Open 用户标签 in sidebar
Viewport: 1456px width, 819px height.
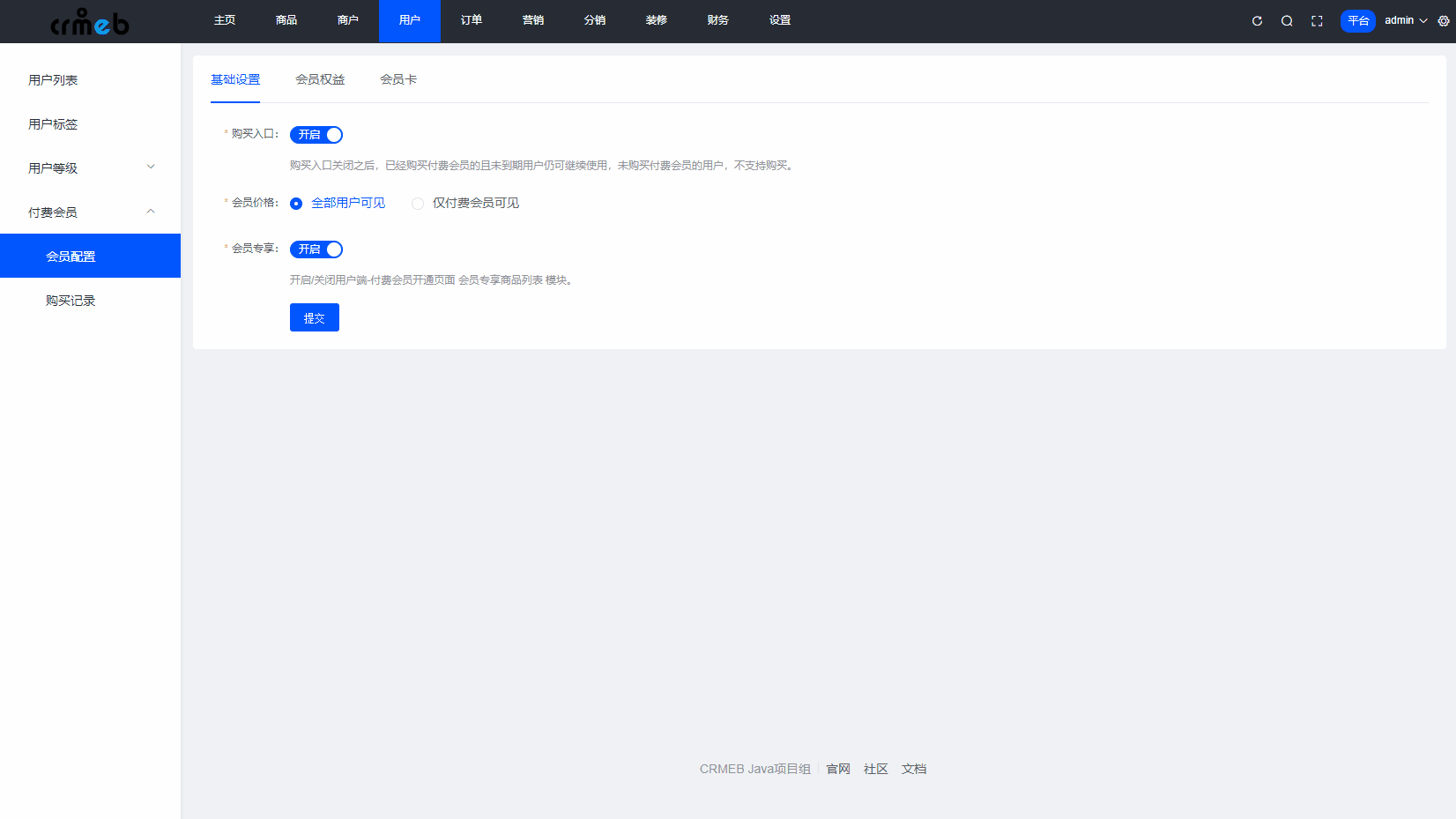click(x=90, y=123)
